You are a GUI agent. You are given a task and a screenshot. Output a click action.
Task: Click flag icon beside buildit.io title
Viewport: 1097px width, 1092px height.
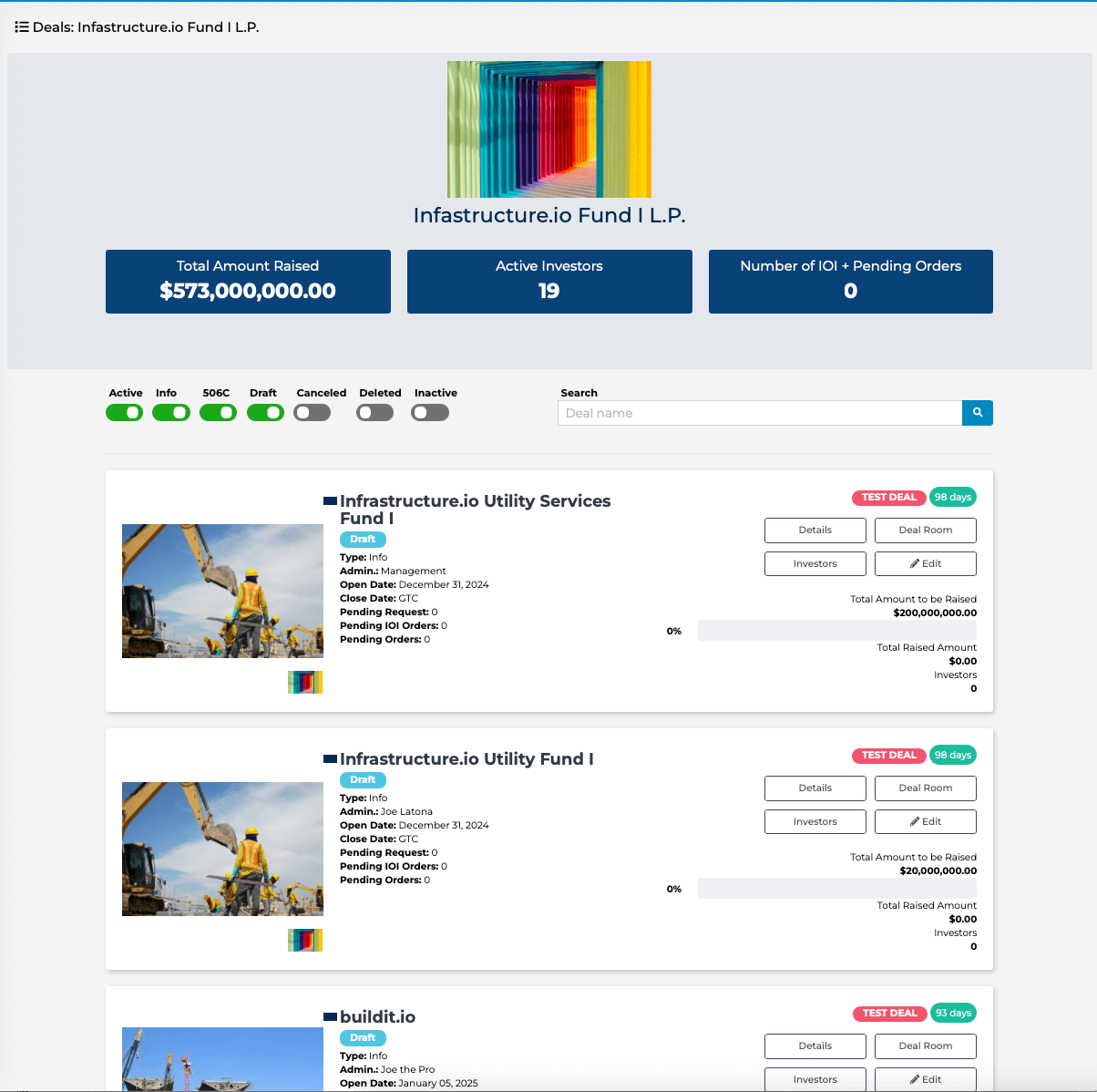pyautogui.click(x=330, y=1017)
